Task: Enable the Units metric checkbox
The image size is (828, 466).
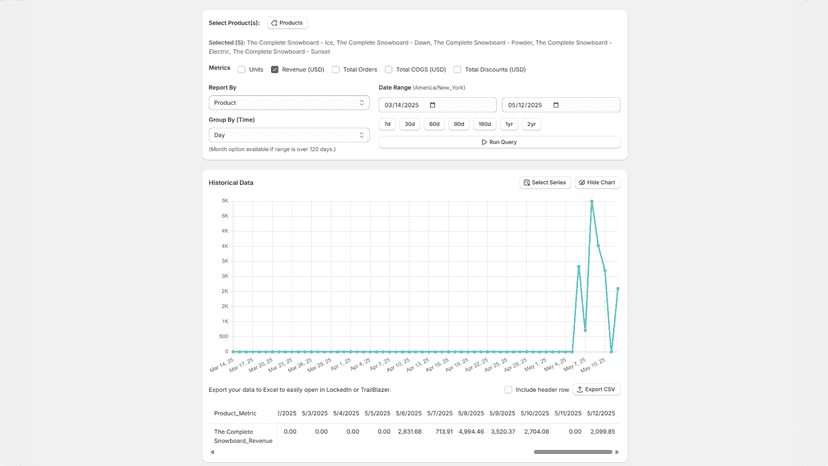Action: [241, 69]
